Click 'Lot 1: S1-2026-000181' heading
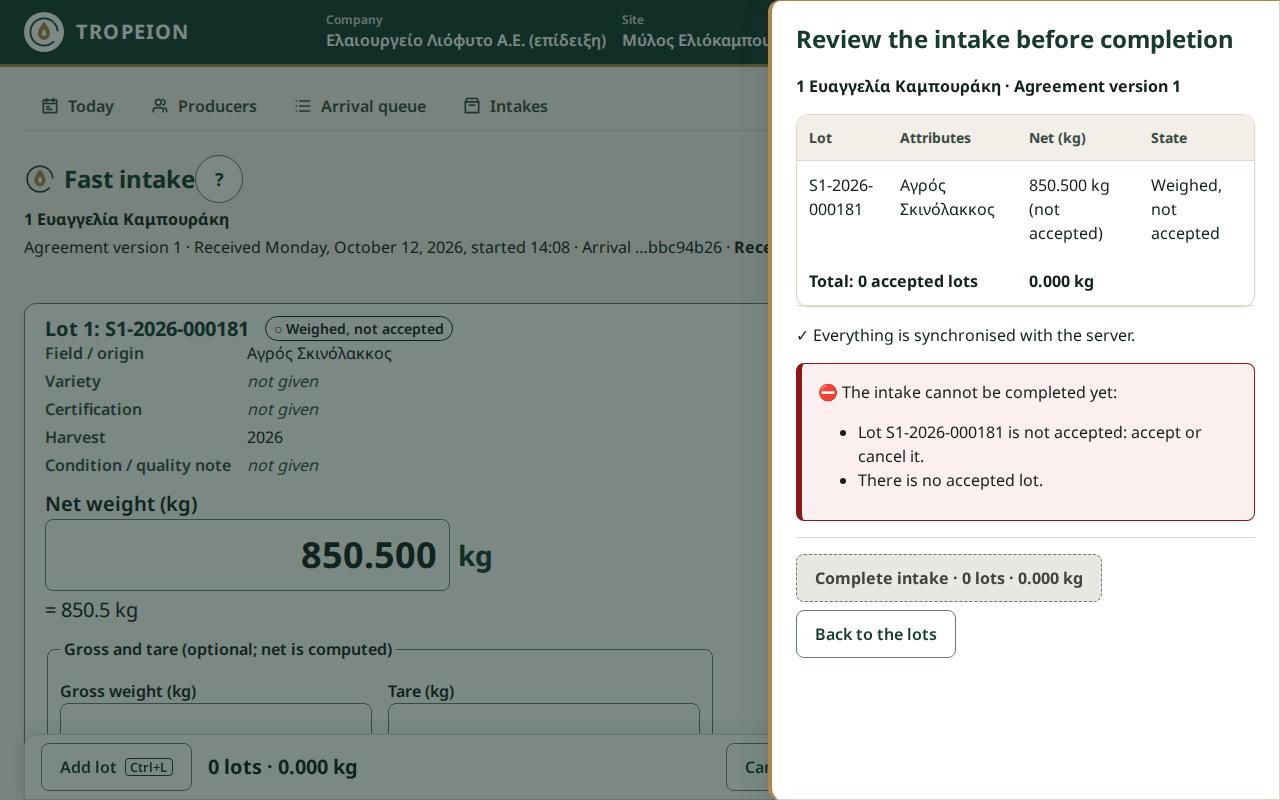This screenshot has height=800, width=1280. 147,329
